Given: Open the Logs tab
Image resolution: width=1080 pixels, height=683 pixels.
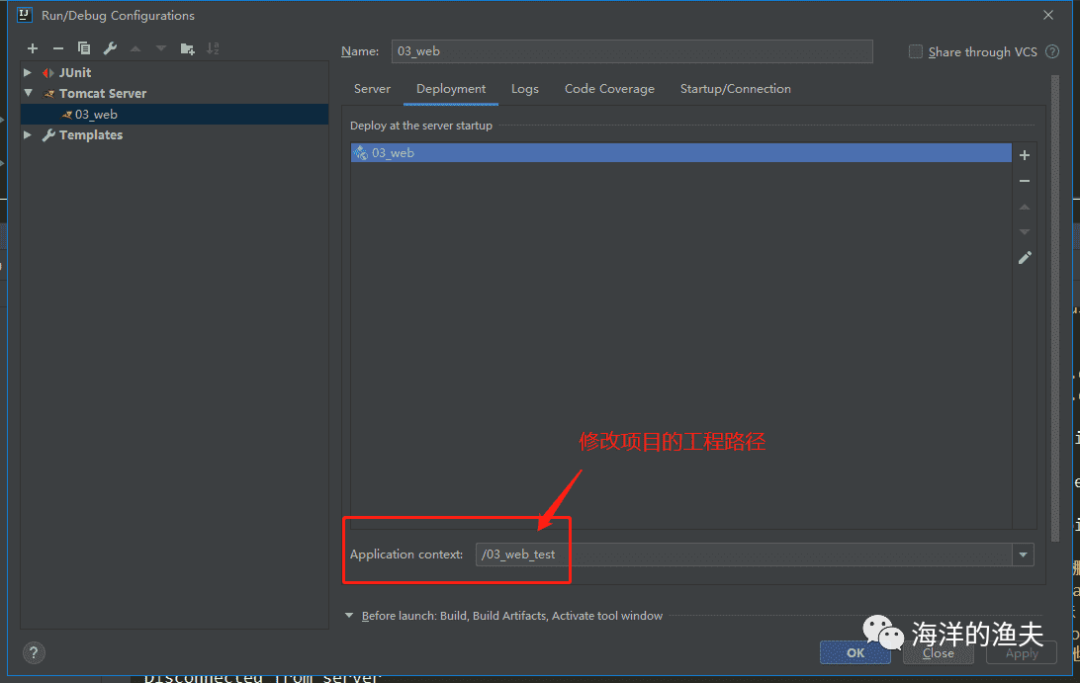Looking at the screenshot, I should click(525, 89).
